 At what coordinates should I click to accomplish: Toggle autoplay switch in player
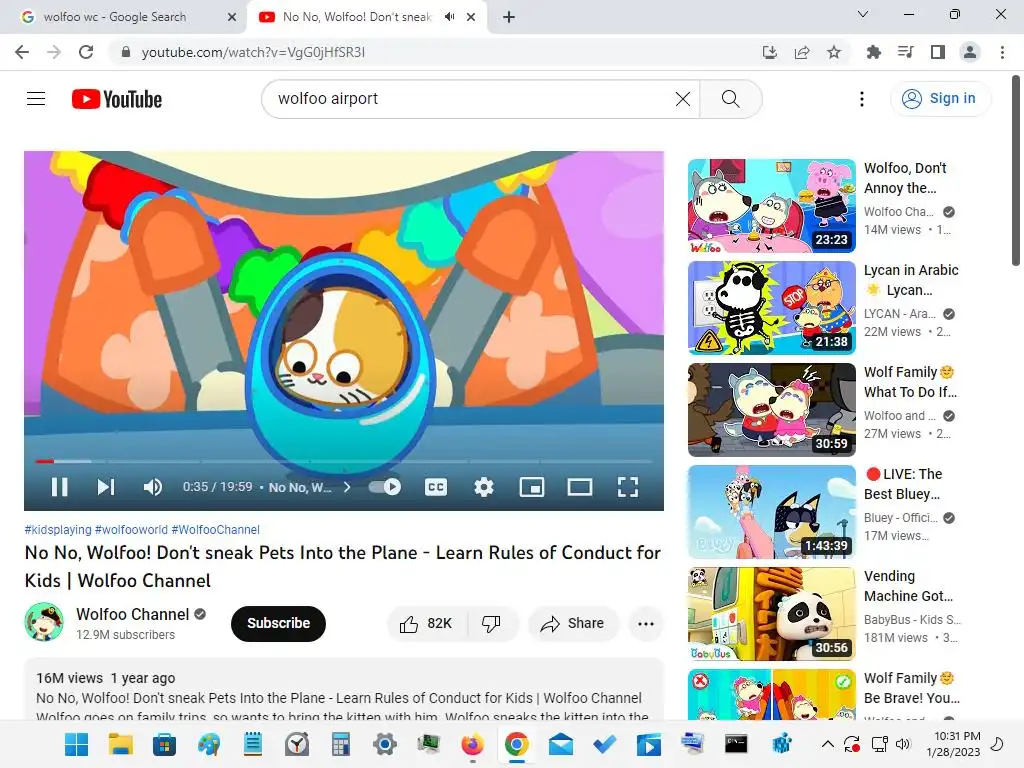385,487
